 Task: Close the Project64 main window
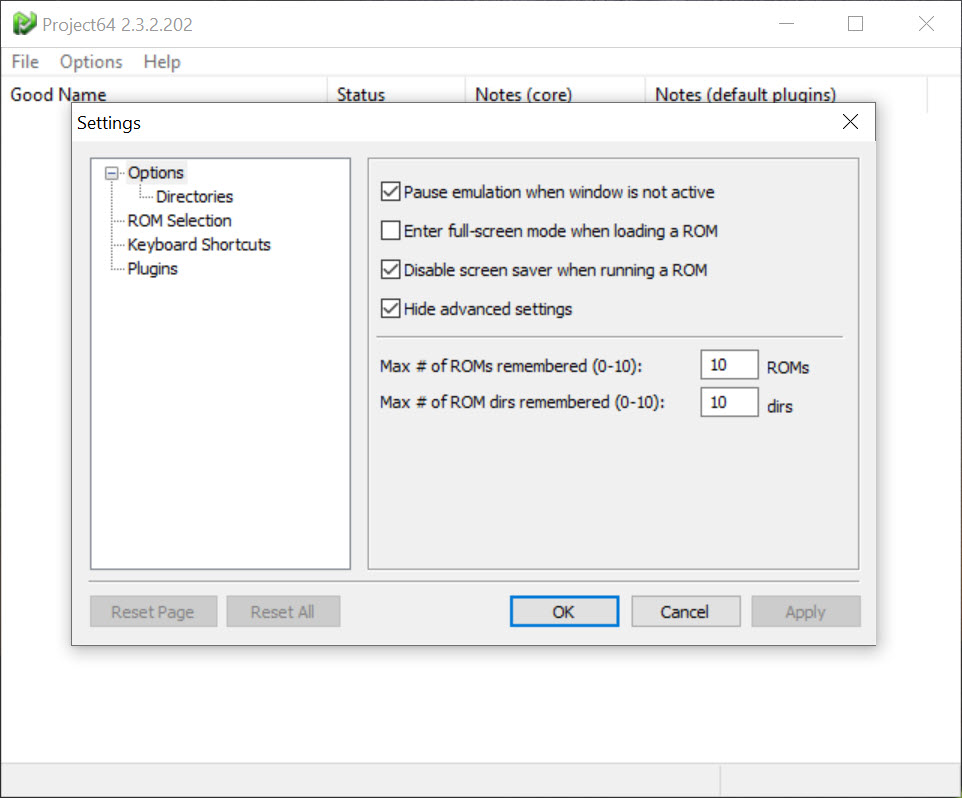coord(926,24)
